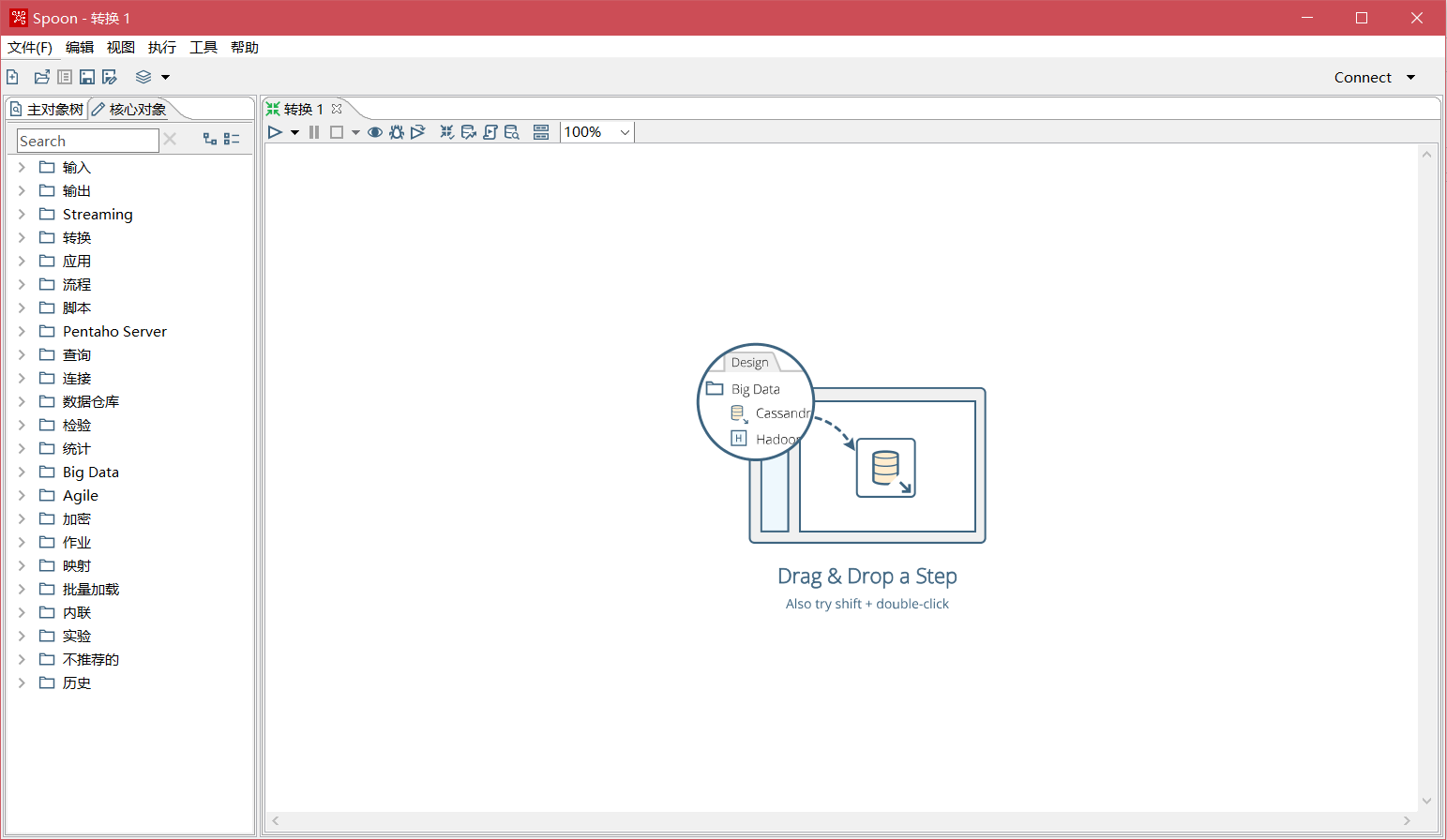Expand the Pentaho Server folder

(22, 331)
